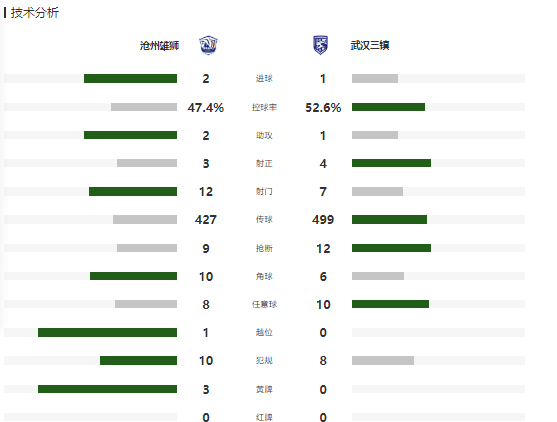The image size is (557, 422).
Task: Click the 进球 stat label
Action: click(264, 79)
